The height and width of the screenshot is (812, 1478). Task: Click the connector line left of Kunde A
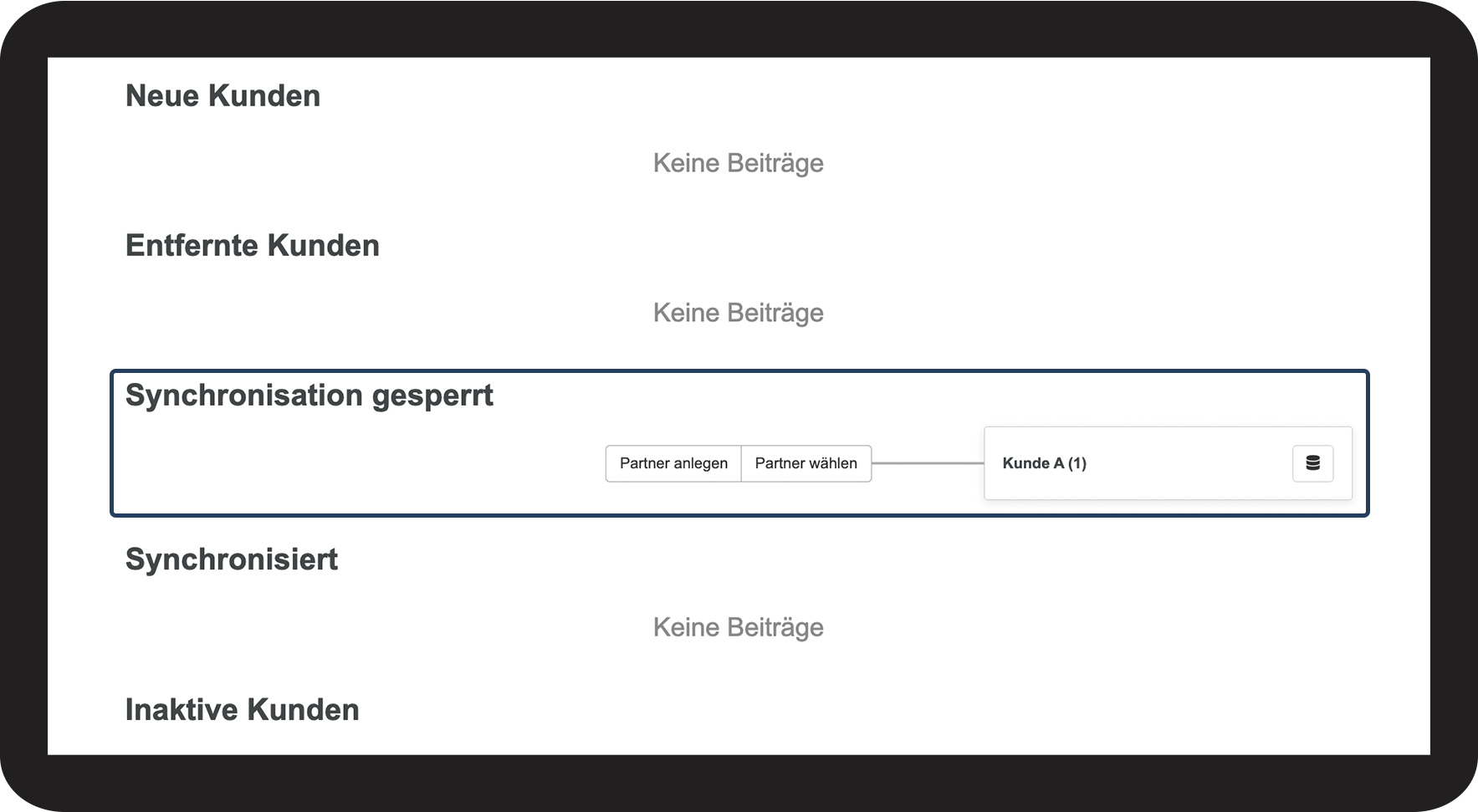coord(927,463)
